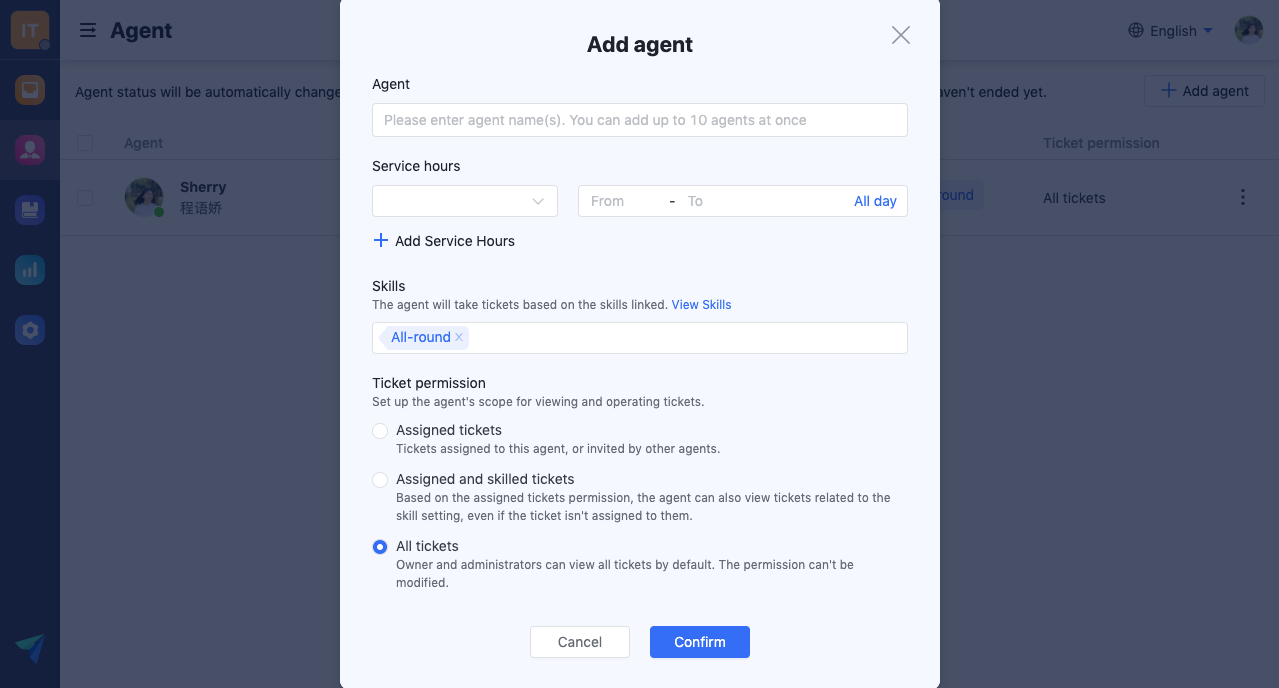Click the Cancel button
This screenshot has height=688, width=1279.
coord(580,642)
